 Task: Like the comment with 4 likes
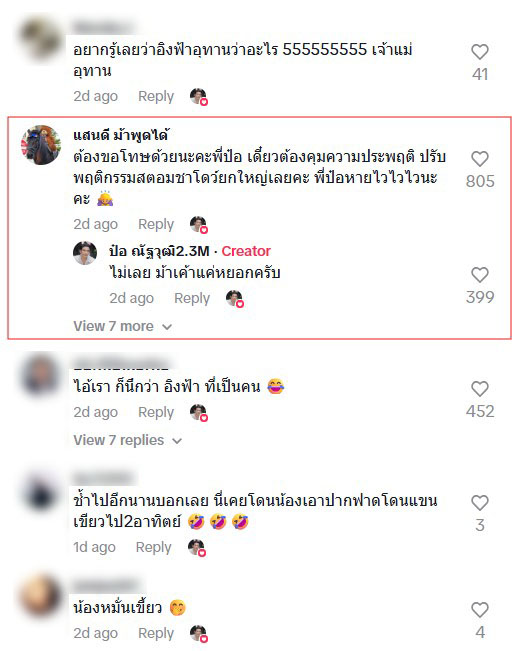tap(480, 610)
